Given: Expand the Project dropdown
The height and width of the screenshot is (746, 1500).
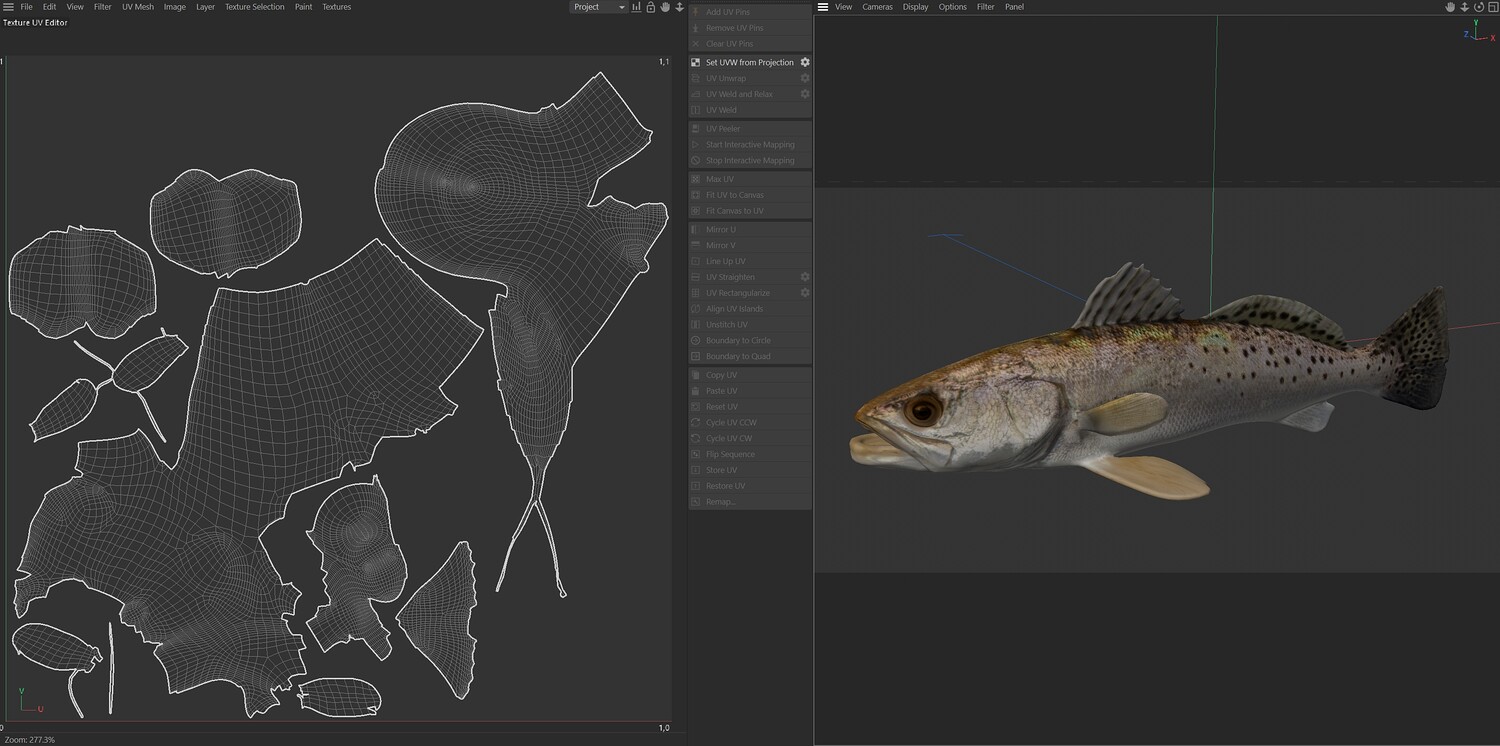Looking at the screenshot, I should (598, 7).
